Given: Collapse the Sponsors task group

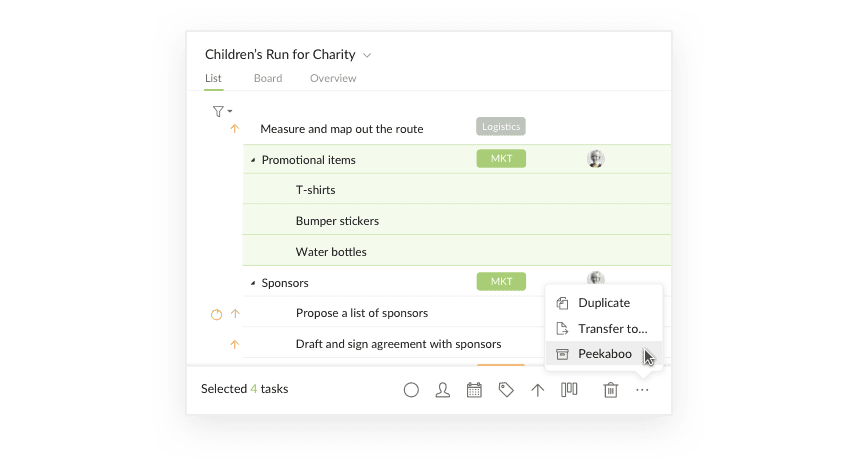Looking at the screenshot, I should coord(253,283).
